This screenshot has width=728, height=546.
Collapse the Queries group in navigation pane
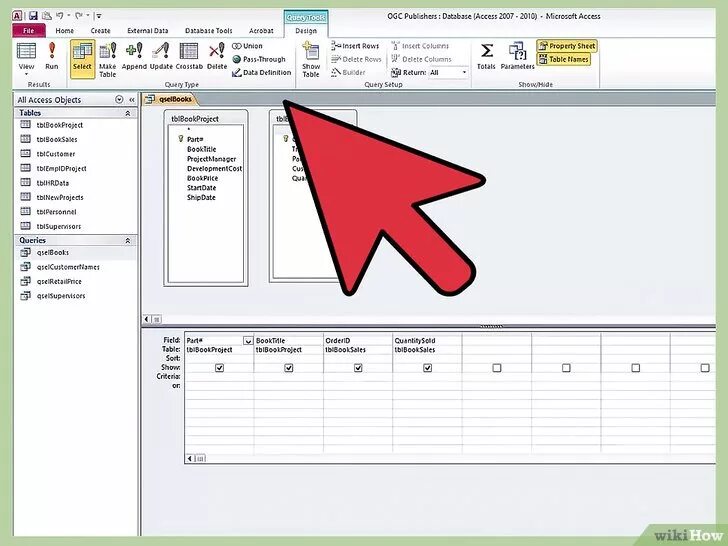(128, 240)
